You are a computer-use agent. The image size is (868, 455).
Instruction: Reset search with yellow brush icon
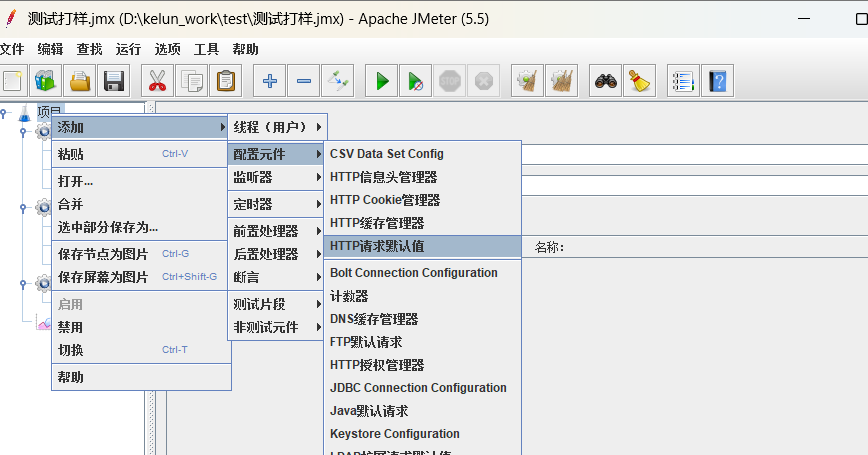[639, 81]
